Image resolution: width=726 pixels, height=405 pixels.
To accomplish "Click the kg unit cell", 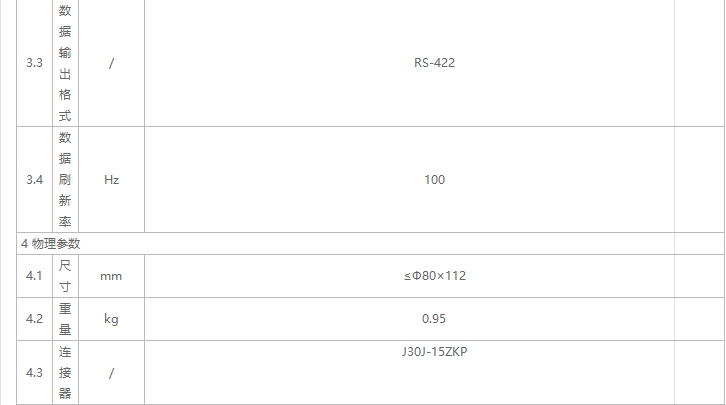I will [111, 320].
